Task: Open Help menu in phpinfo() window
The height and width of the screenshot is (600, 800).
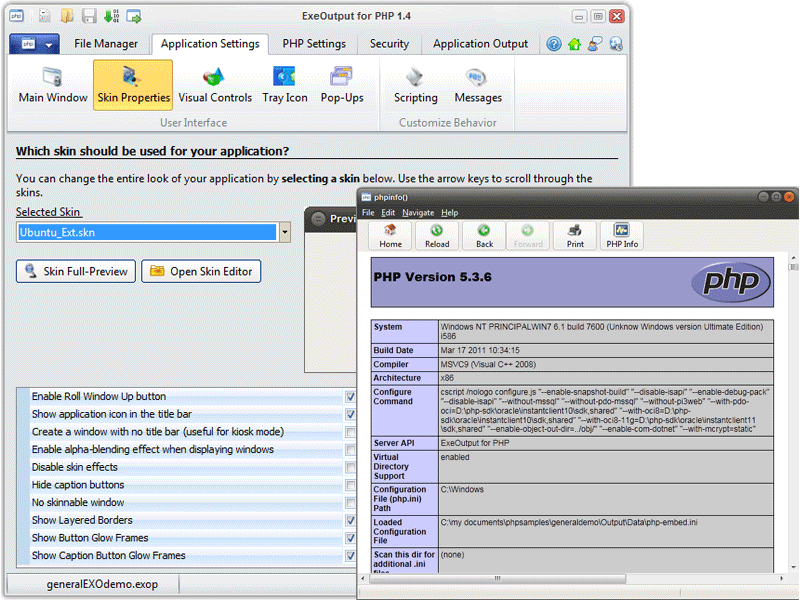Action: click(449, 213)
